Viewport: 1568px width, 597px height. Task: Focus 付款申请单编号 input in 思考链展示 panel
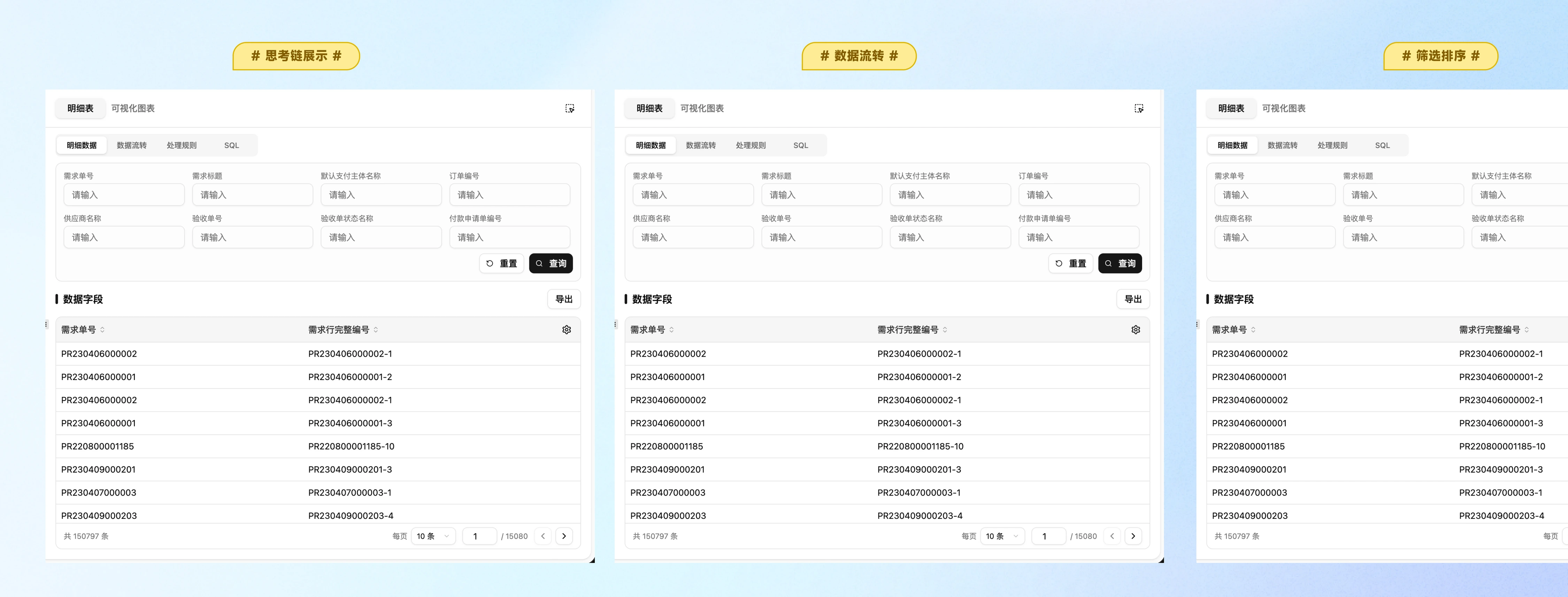(x=509, y=237)
